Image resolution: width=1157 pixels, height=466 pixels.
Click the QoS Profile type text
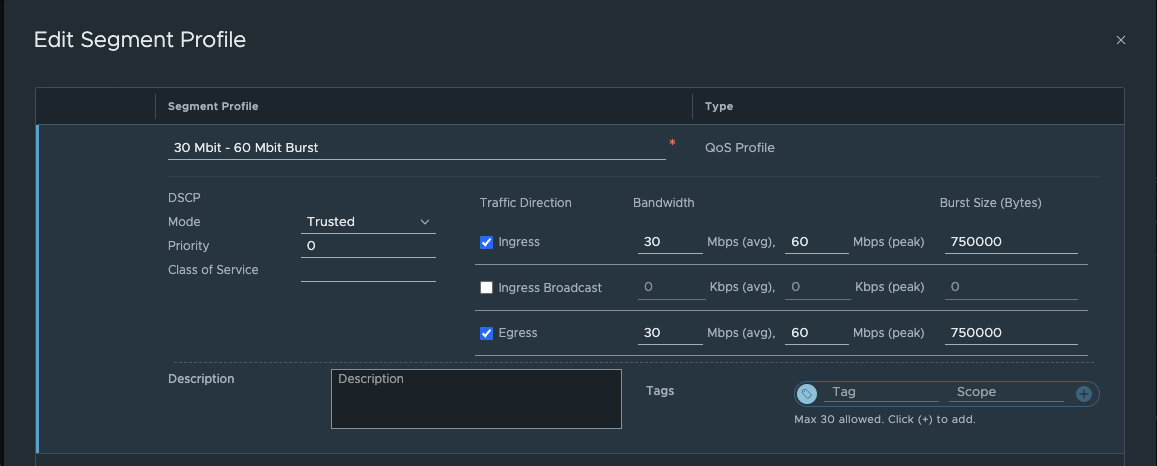pyautogui.click(x=739, y=148)
